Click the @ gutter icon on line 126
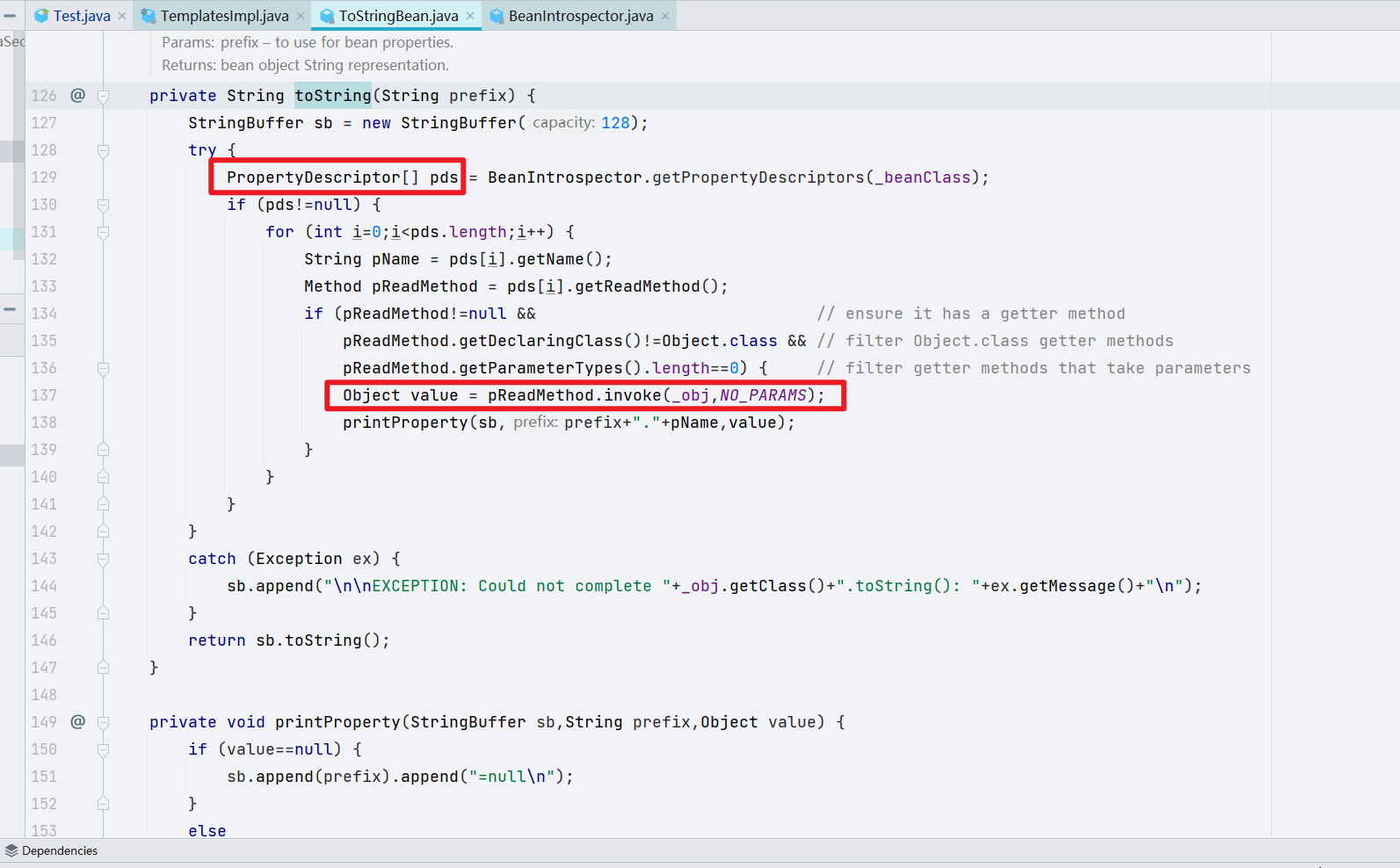 pos(78,95)
